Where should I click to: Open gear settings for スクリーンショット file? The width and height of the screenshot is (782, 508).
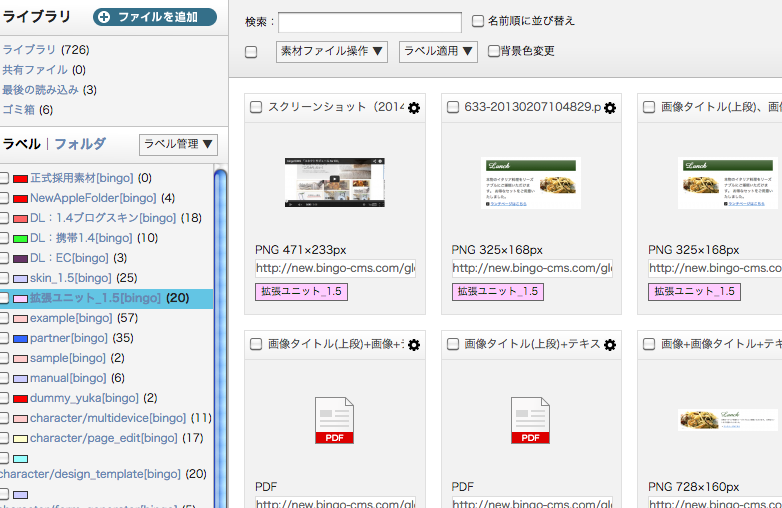(x=414, y=108)
